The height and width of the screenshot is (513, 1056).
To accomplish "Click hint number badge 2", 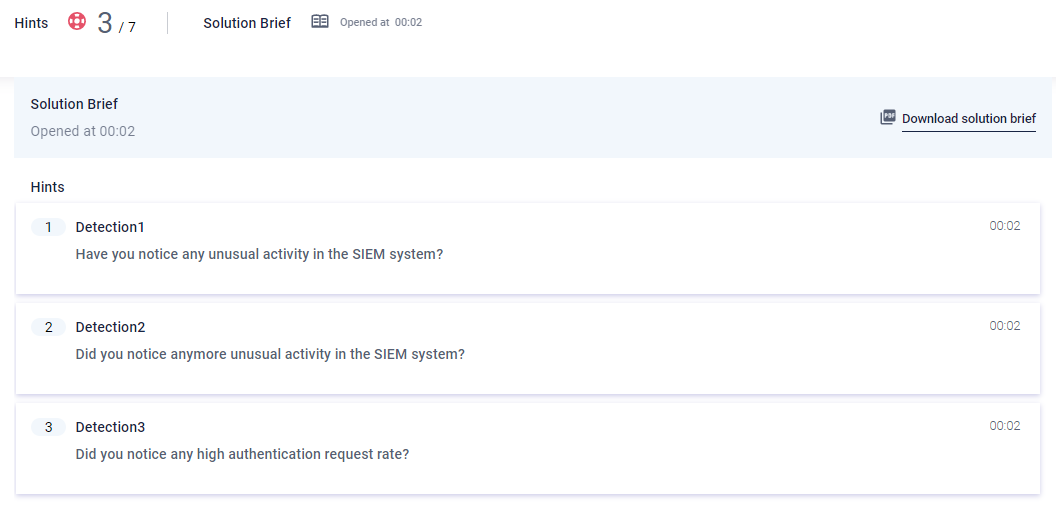I will [48, 327].
